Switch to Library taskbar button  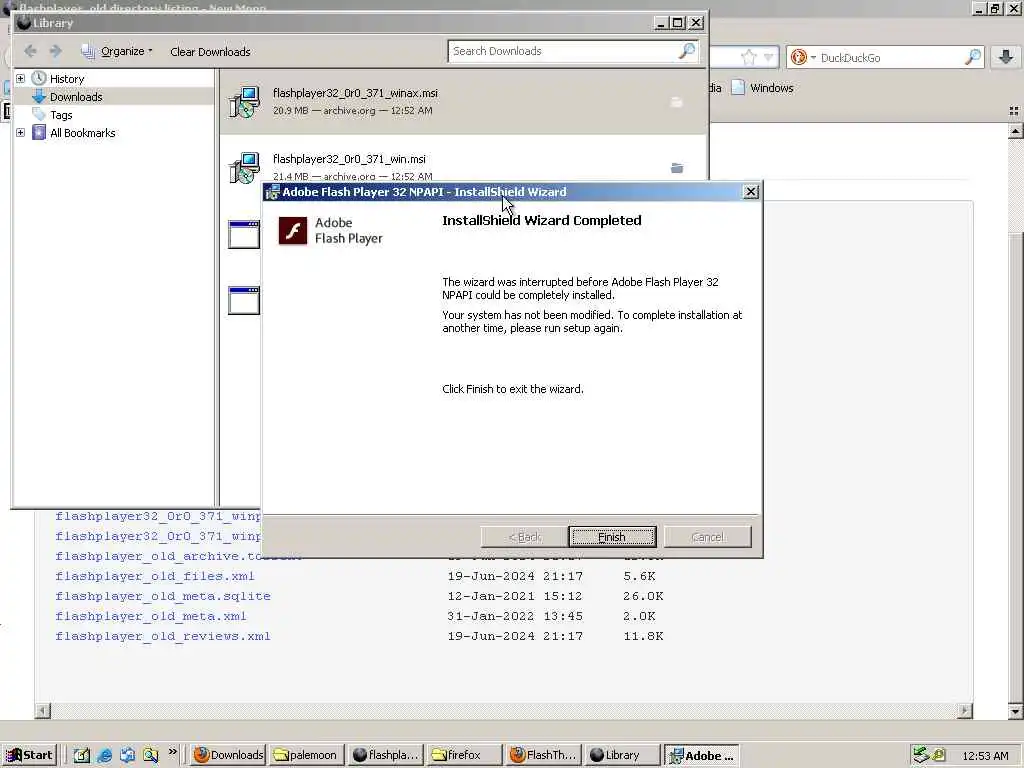click(x=622, y=755)
